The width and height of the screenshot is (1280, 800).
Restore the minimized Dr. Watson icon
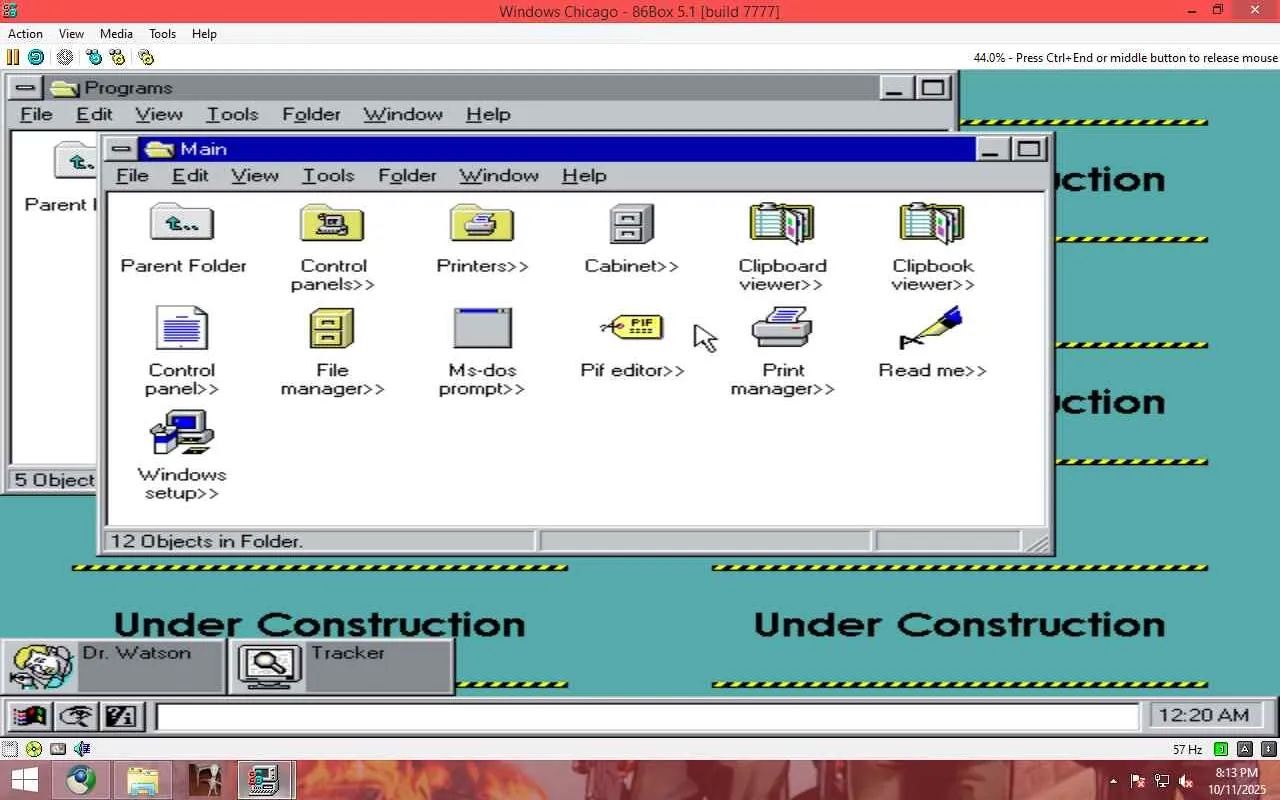[x=112, y=666]
